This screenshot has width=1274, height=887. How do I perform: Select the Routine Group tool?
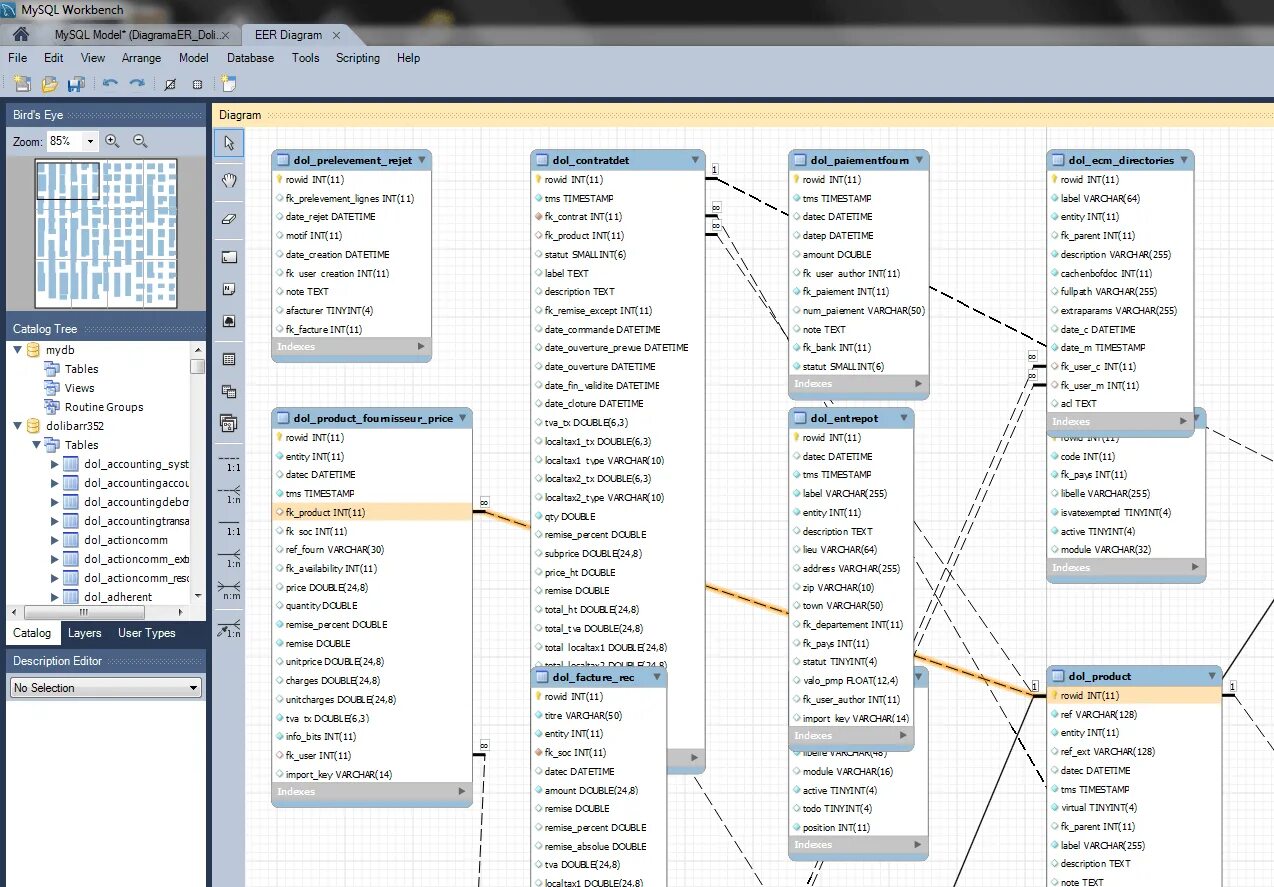[229, 423]
